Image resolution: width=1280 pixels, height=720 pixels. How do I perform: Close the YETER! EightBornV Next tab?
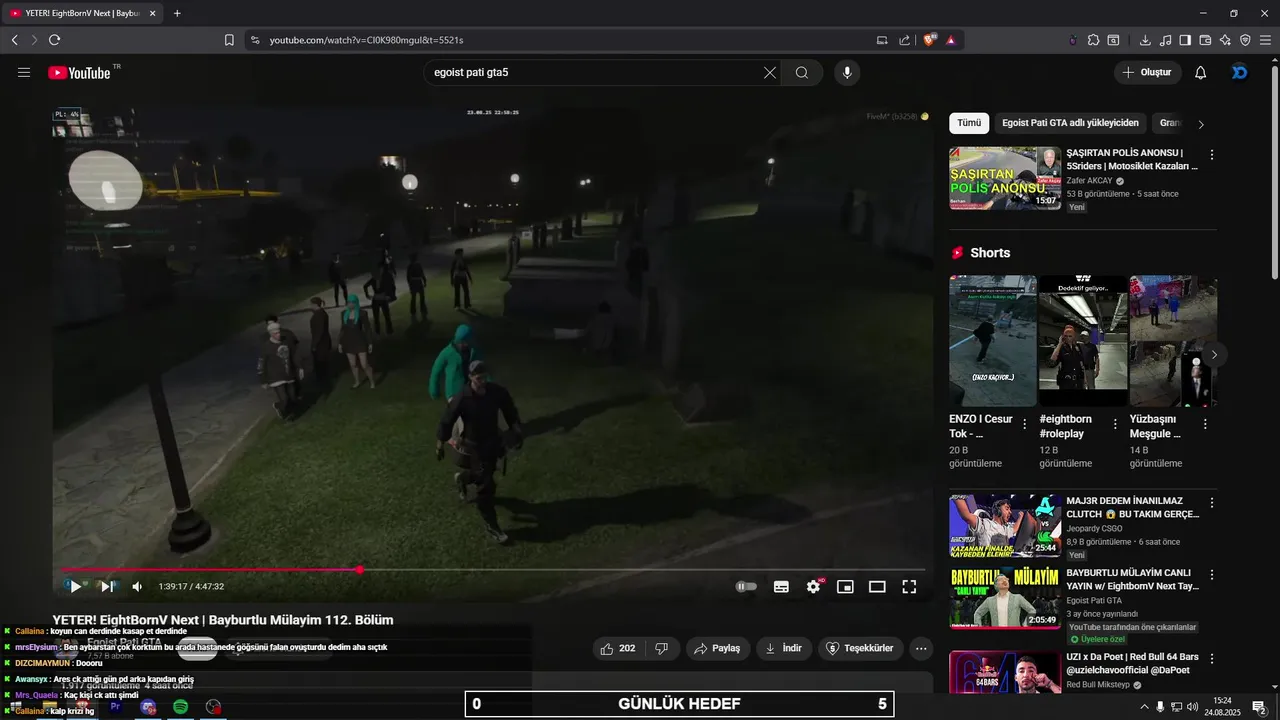pyautogui.click(x=153, y=13)
